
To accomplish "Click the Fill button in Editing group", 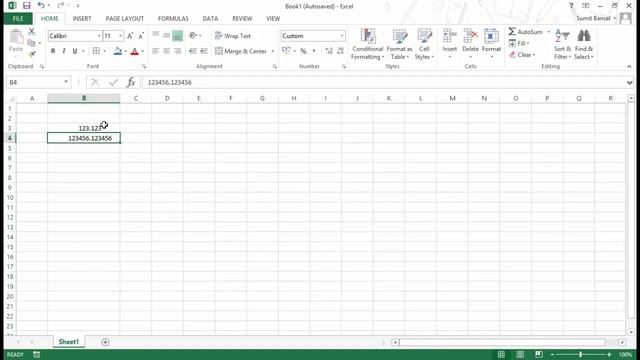I will [519, 43].
